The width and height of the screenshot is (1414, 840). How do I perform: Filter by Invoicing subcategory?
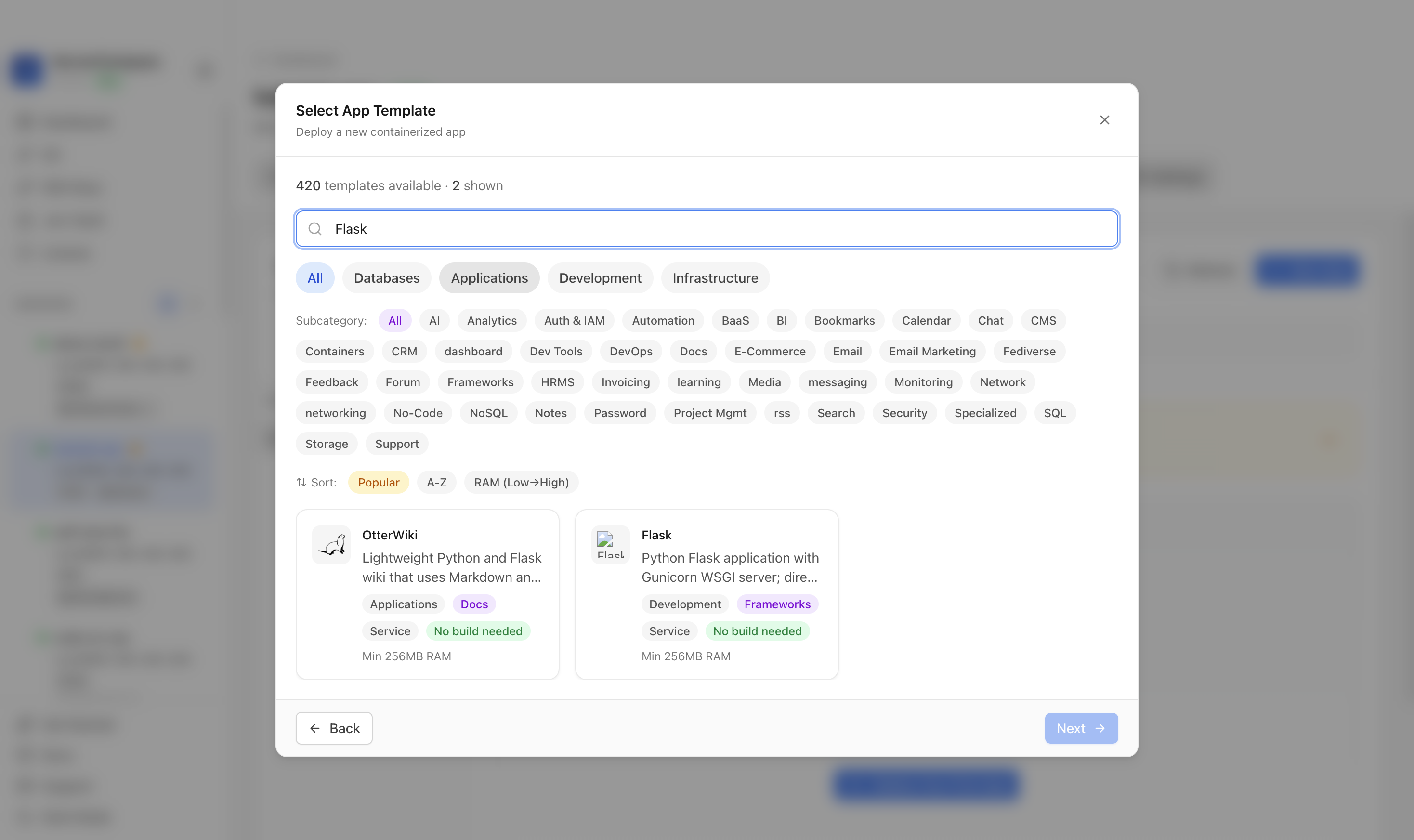pyautogui.click(x=625, y=382)
